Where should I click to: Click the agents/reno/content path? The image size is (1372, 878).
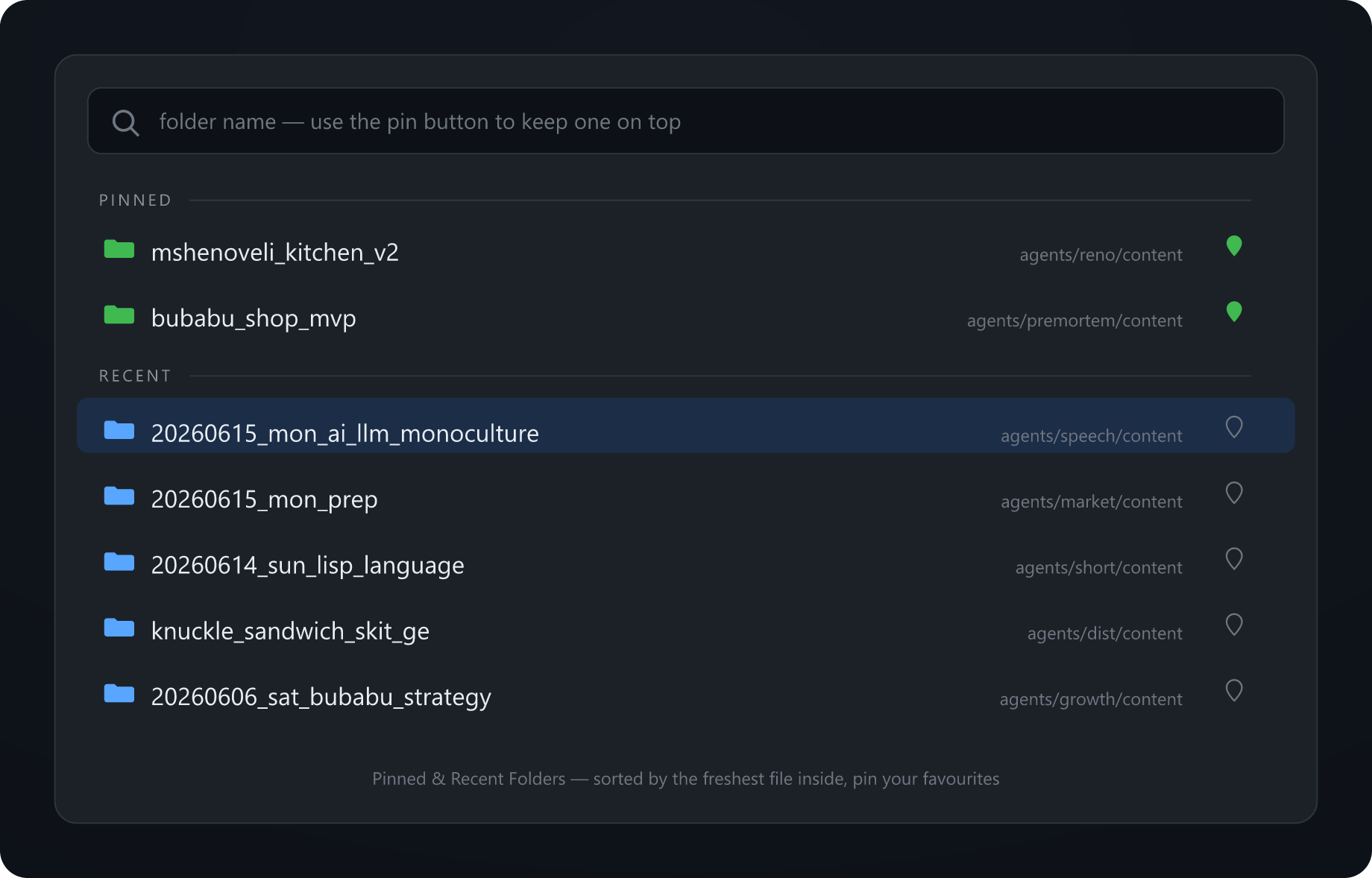1101,255
